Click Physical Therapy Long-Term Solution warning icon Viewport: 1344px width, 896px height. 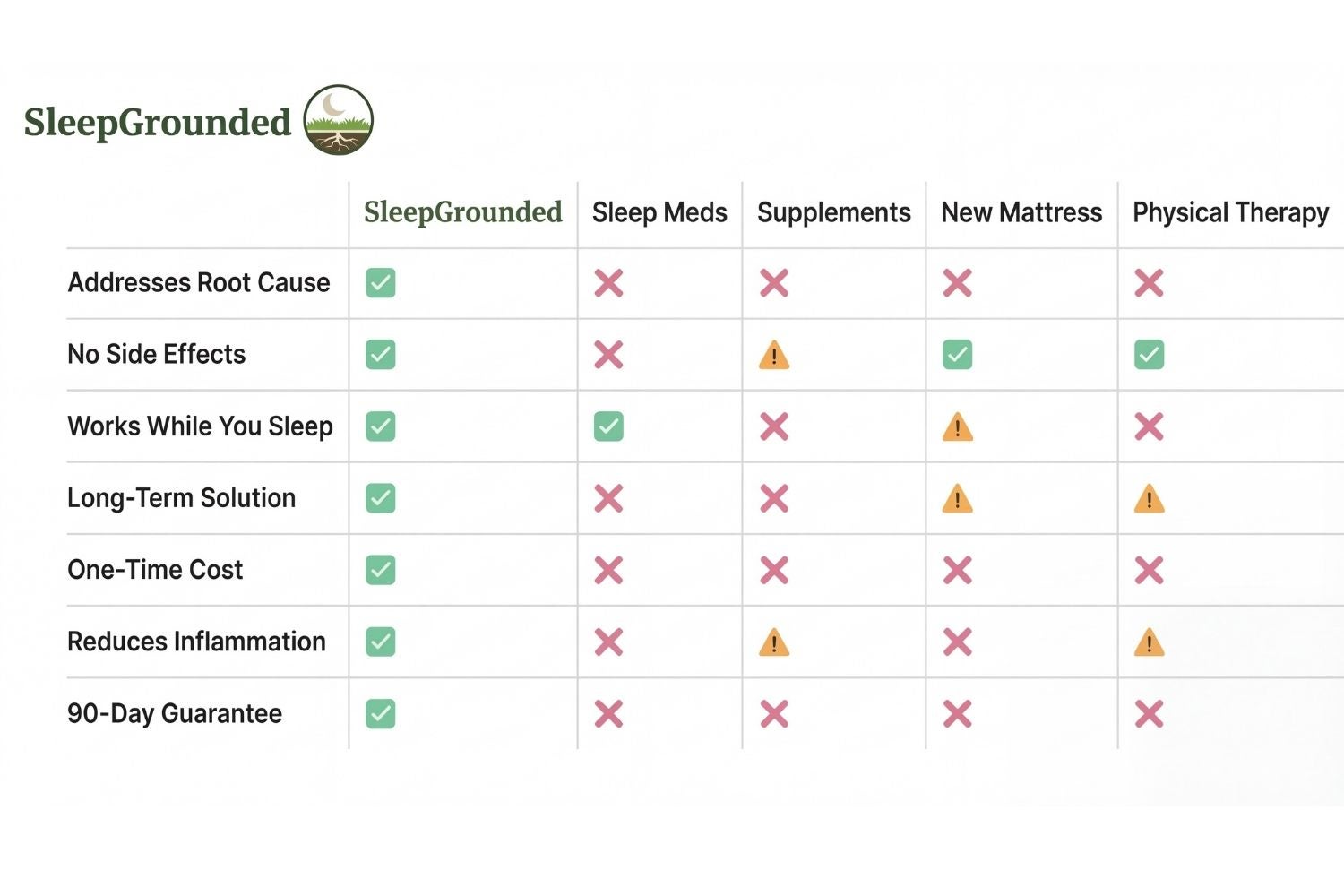pyautogui.click(x=1149, y=499)
